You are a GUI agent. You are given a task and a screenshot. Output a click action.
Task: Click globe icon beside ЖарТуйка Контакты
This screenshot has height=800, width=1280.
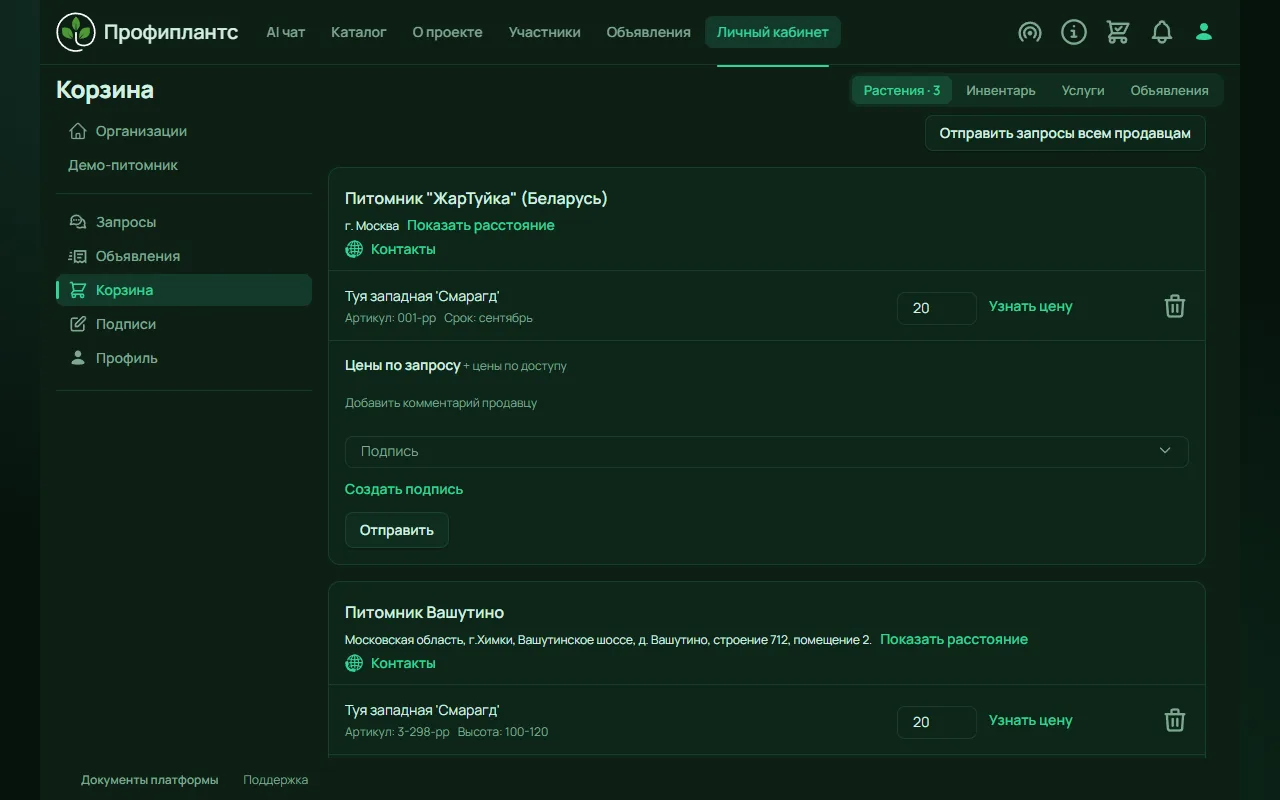point(354,249)
